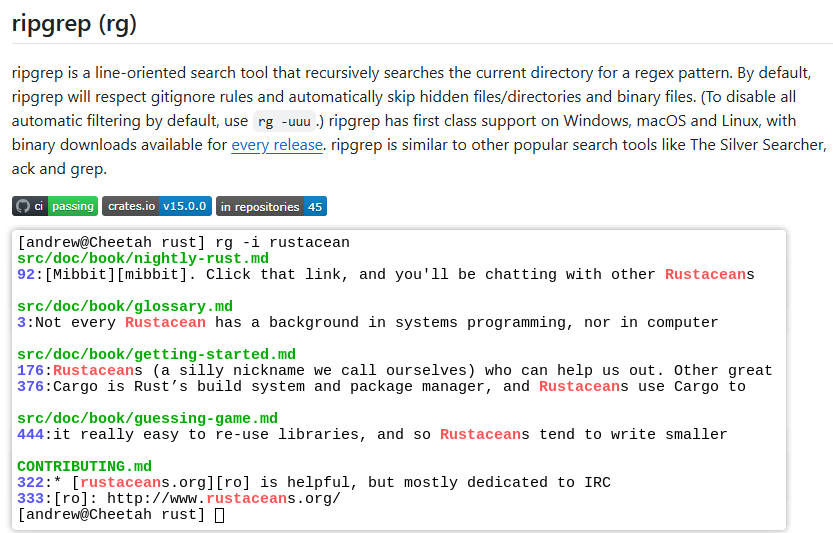The image size is (833, 533).
Task: Click line number 444 in terminal output
Action: [30, 434]
